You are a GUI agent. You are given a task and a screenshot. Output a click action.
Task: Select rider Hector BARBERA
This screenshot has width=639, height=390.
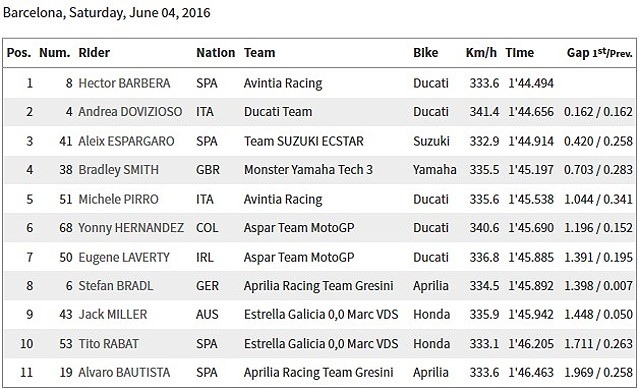(124, 83)
